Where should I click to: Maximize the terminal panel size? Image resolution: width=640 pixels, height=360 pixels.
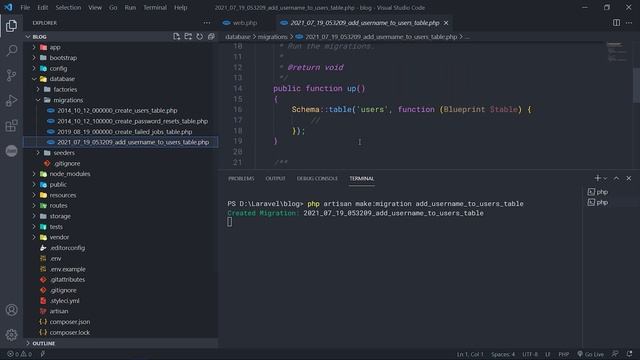[x=616, y=178]
